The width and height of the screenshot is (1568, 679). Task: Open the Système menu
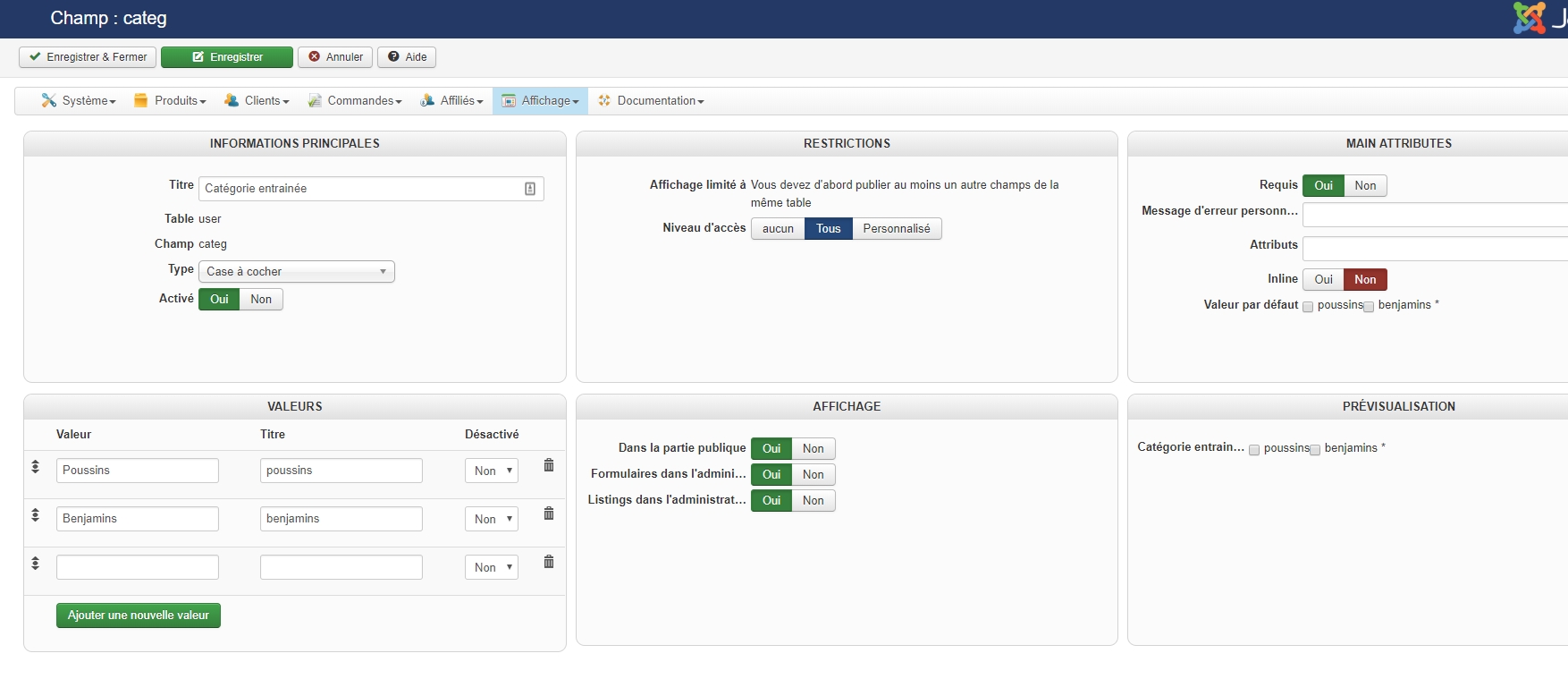(x=79, y=101)
